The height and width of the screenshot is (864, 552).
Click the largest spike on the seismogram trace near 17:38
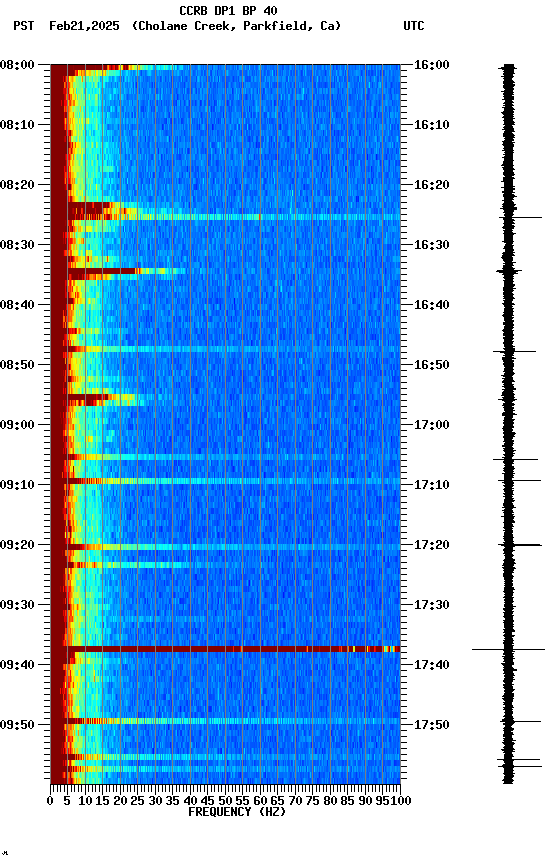click(508, 650)
